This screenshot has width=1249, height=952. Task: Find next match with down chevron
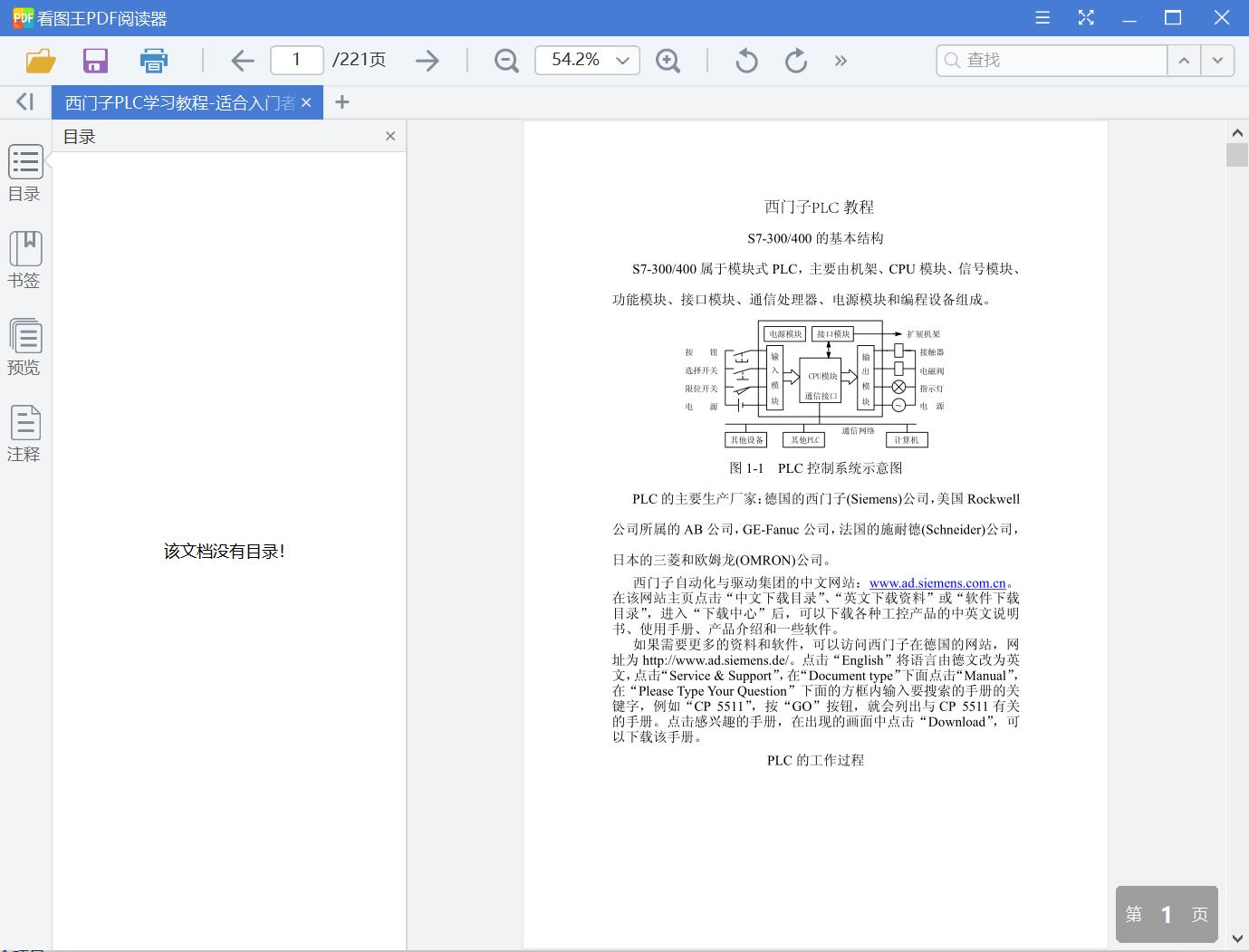1217,60
